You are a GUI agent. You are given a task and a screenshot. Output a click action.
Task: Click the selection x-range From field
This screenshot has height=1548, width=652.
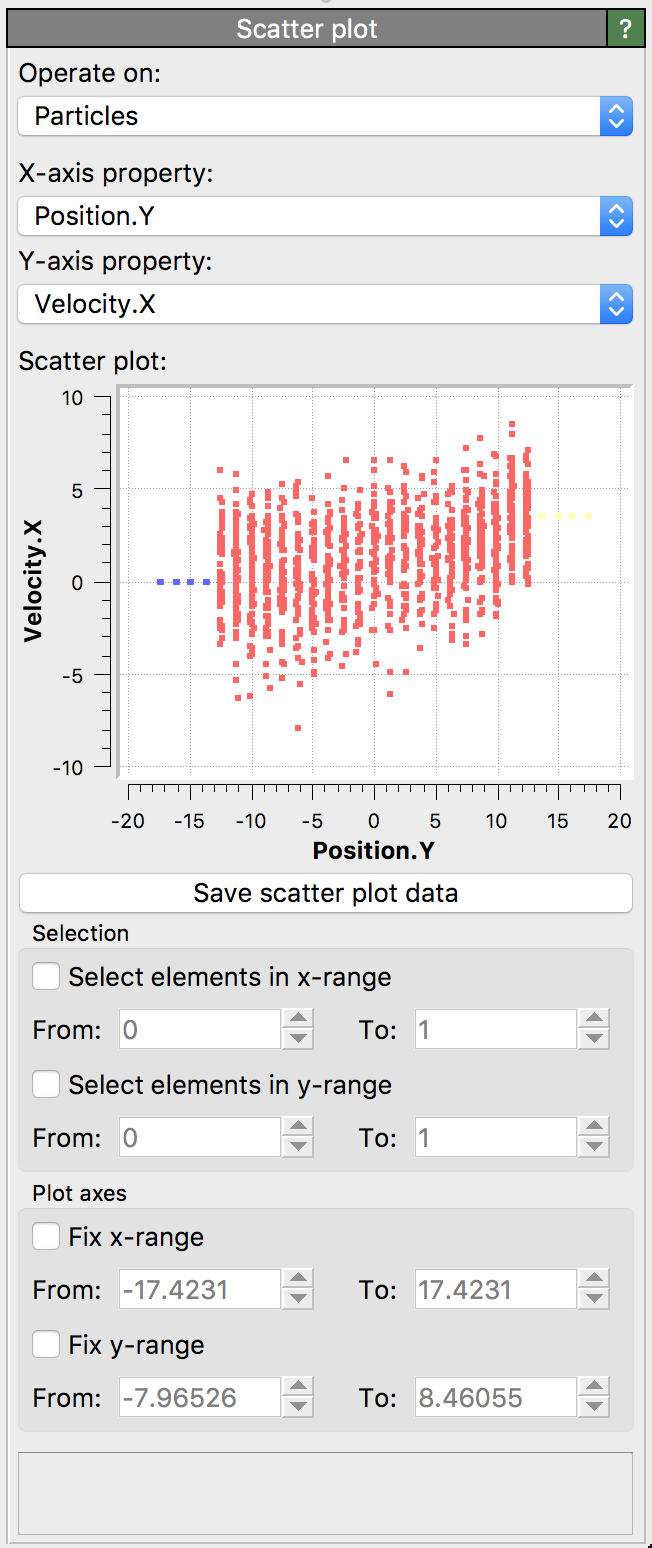click(x=199, y=1029)
